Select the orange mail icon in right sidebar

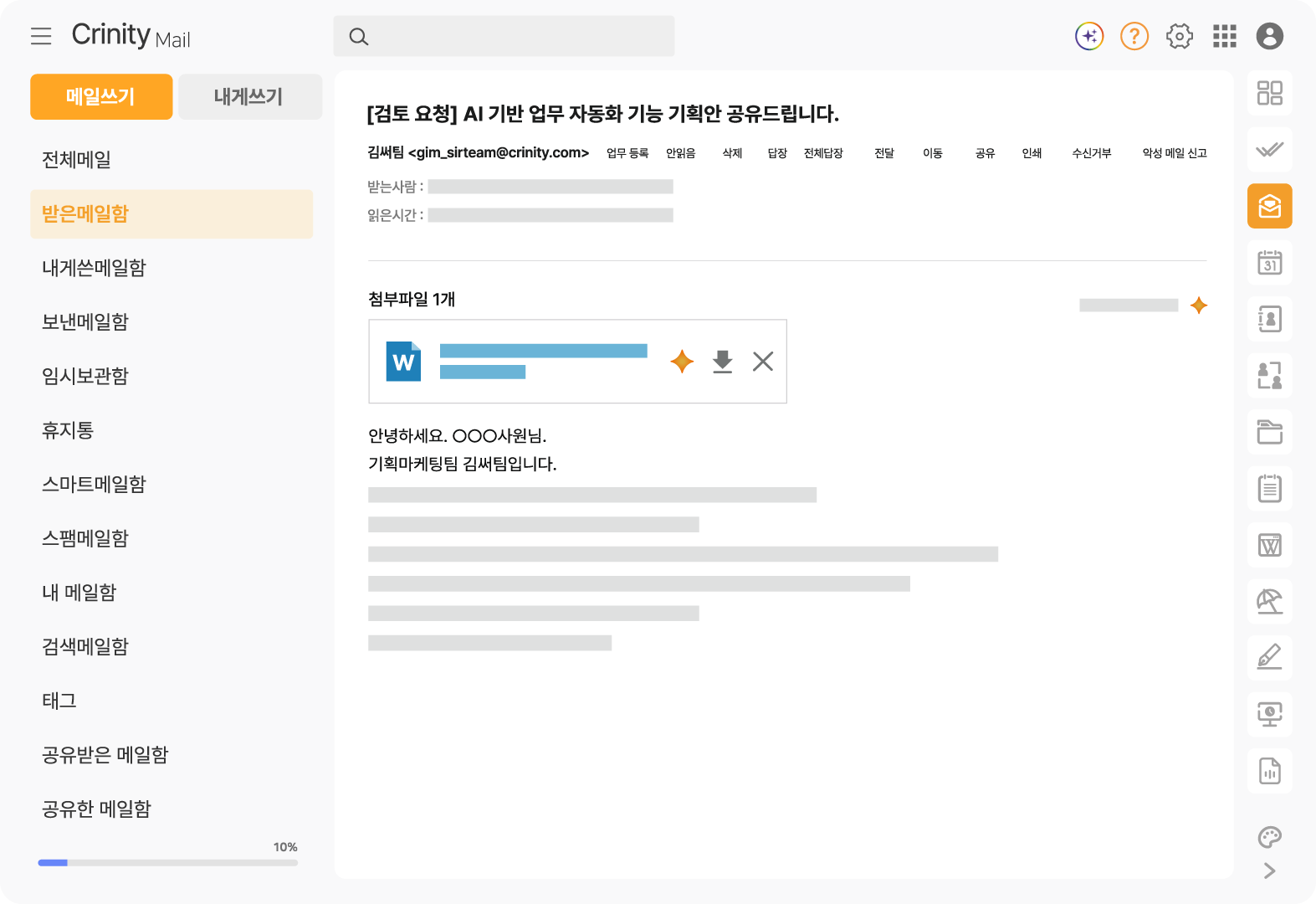pyautogui.click(x=1270, y=206)
